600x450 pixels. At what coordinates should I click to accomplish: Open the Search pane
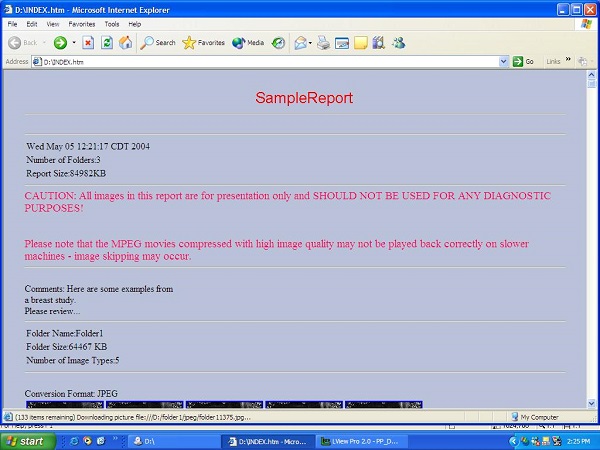158,43
